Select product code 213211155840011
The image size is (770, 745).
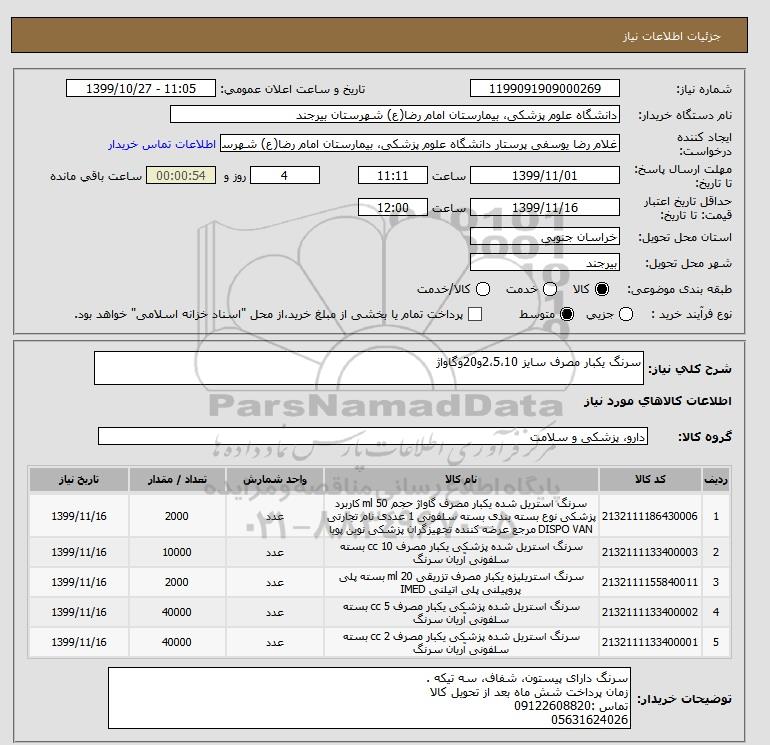click(x=650, y=582)
